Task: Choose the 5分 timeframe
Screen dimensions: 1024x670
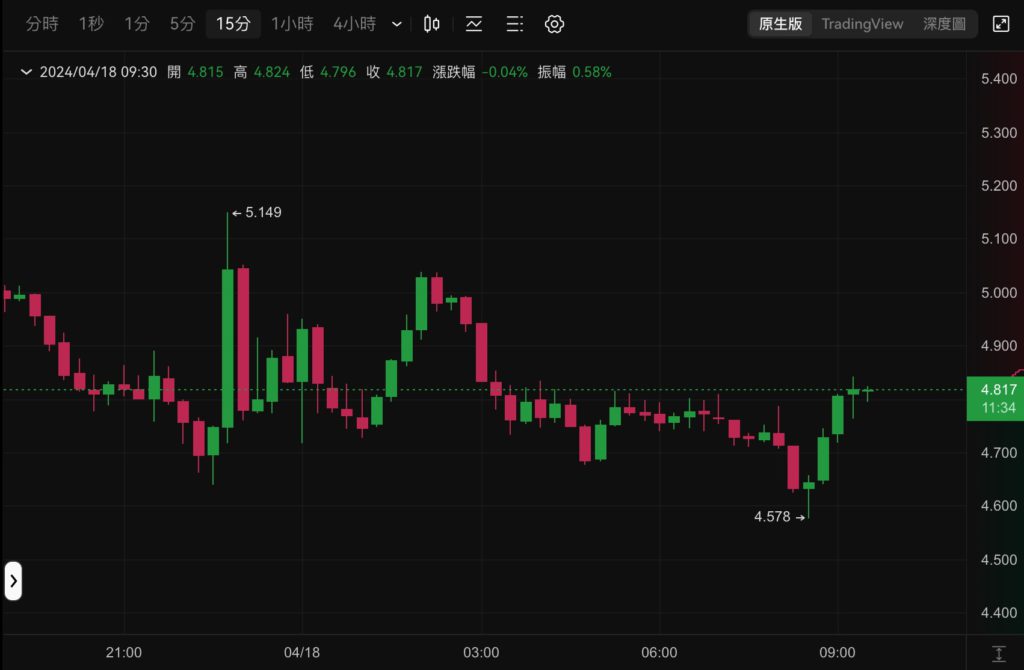Action: [x=182, y=24]
